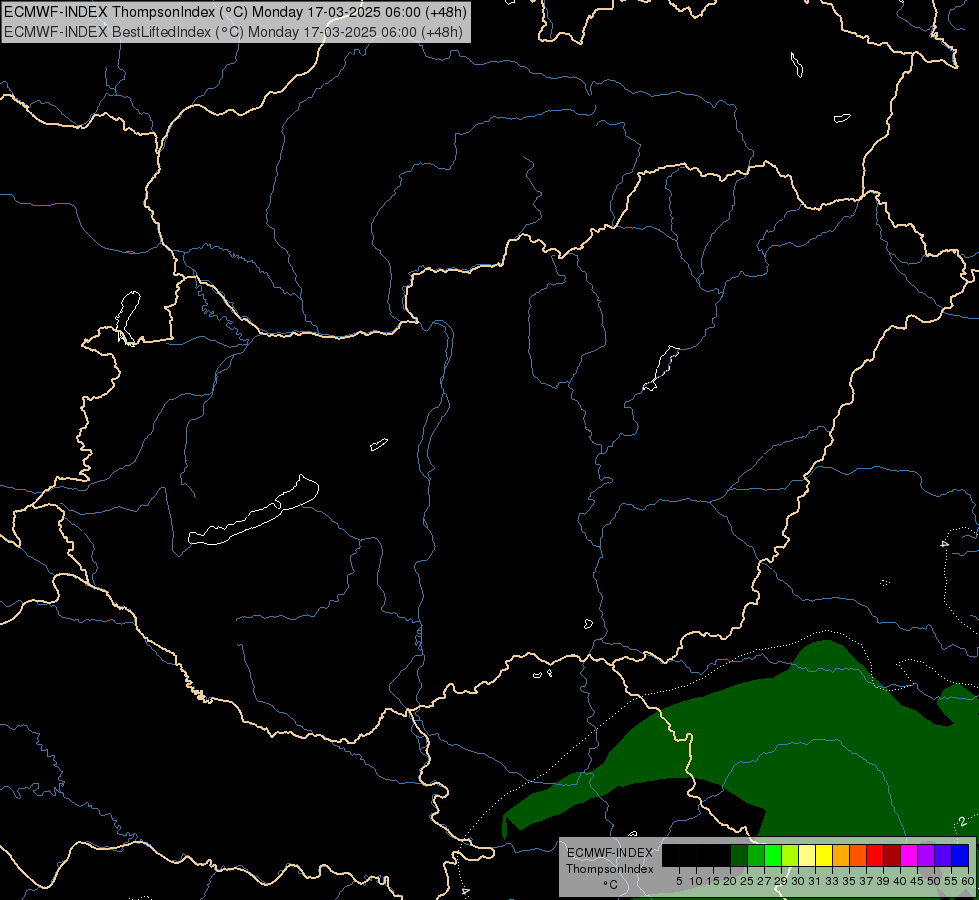
Task: Click the large dark green shaded map area
Action: (x=812, y=718)
